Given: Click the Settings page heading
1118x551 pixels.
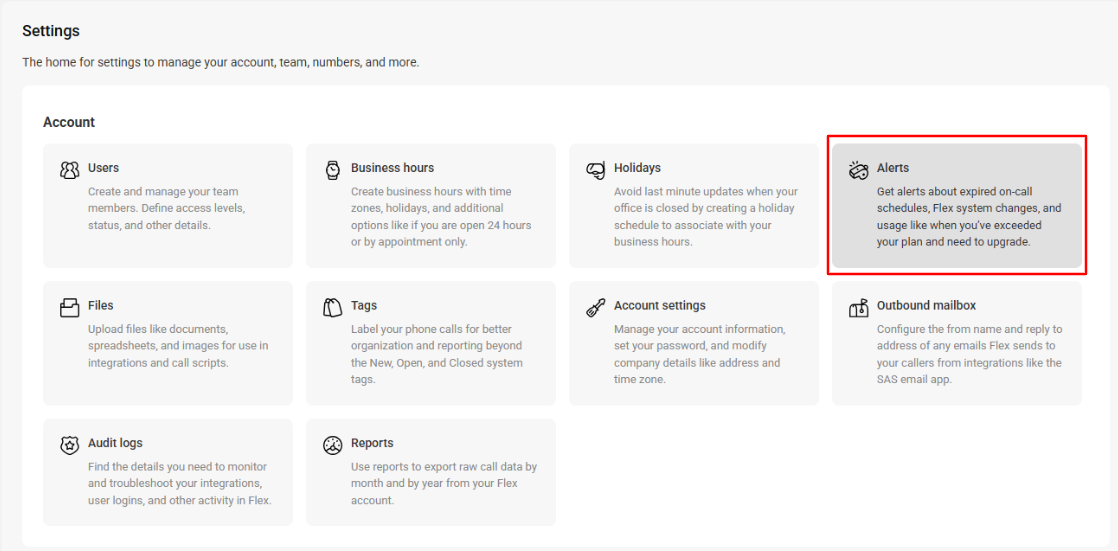Looking at the screenshot, I should pos(51,31).
